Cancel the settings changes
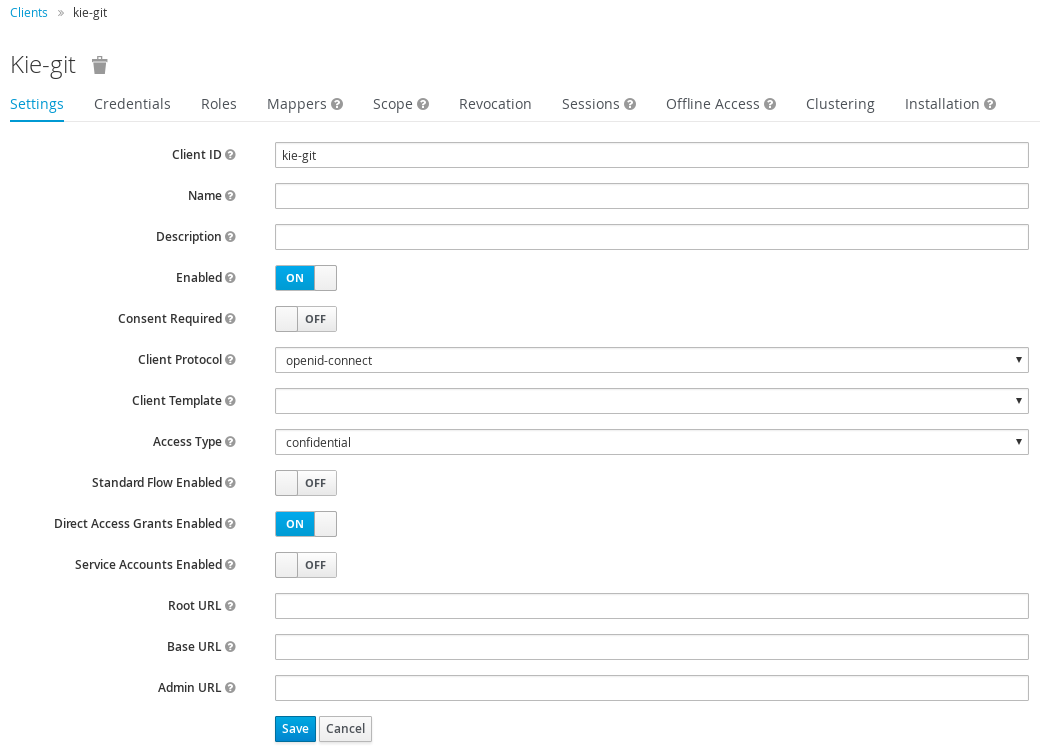The height and width of the screenshot is (751, 1040). pos(346,729)
